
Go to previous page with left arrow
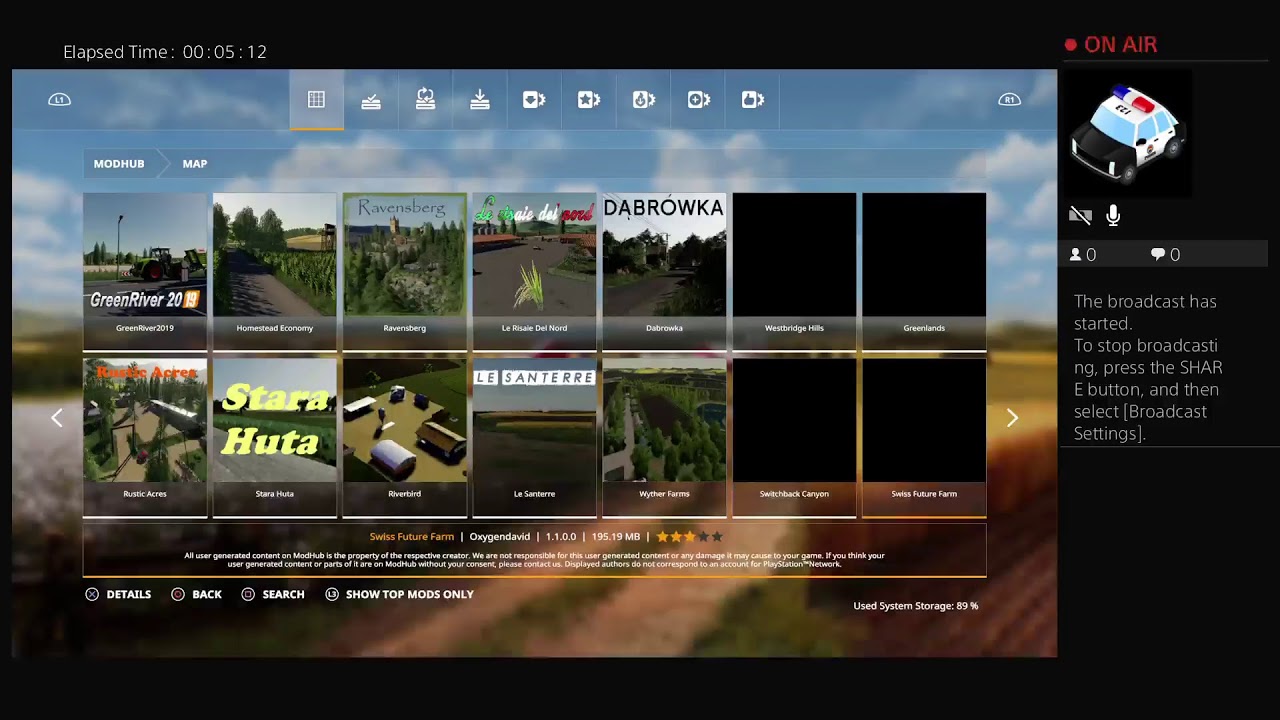pyautogui.click(x=57, y=418)
